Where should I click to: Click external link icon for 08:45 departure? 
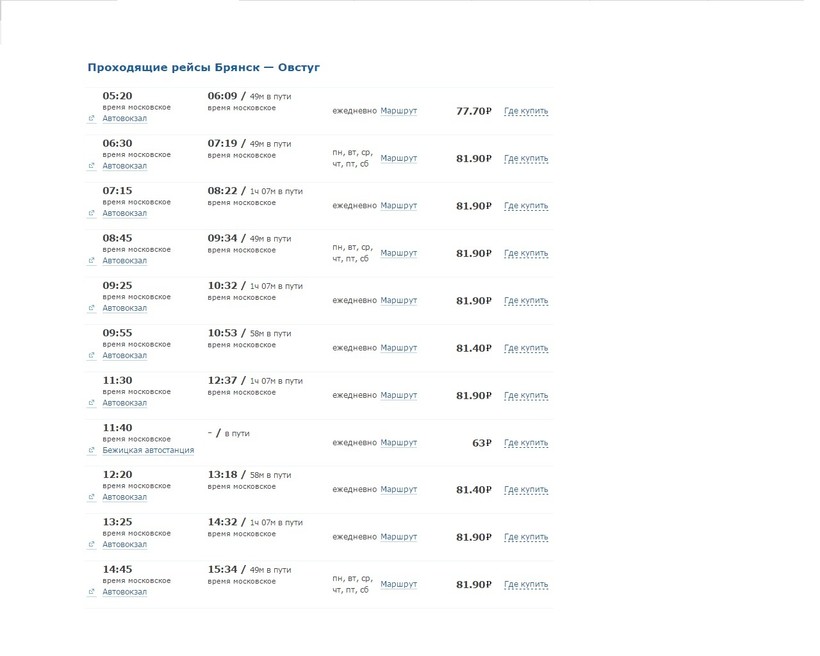92,261
